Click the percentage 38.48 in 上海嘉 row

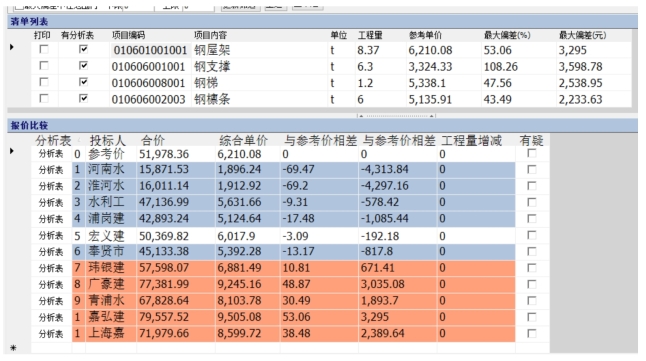coord(296,333)
